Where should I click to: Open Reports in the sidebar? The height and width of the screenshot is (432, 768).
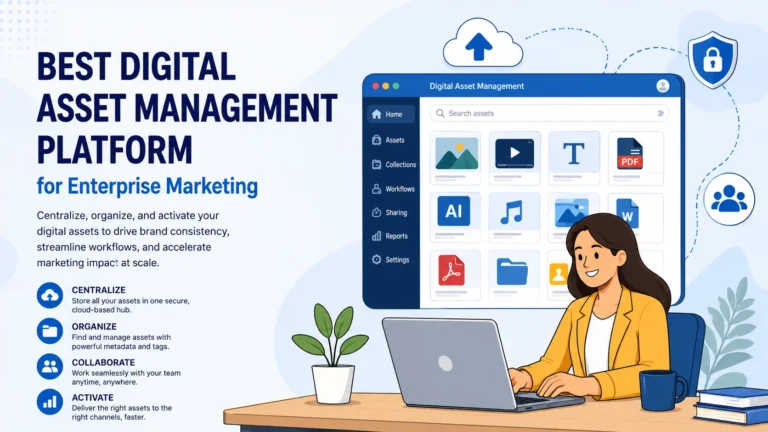[389, 236]
